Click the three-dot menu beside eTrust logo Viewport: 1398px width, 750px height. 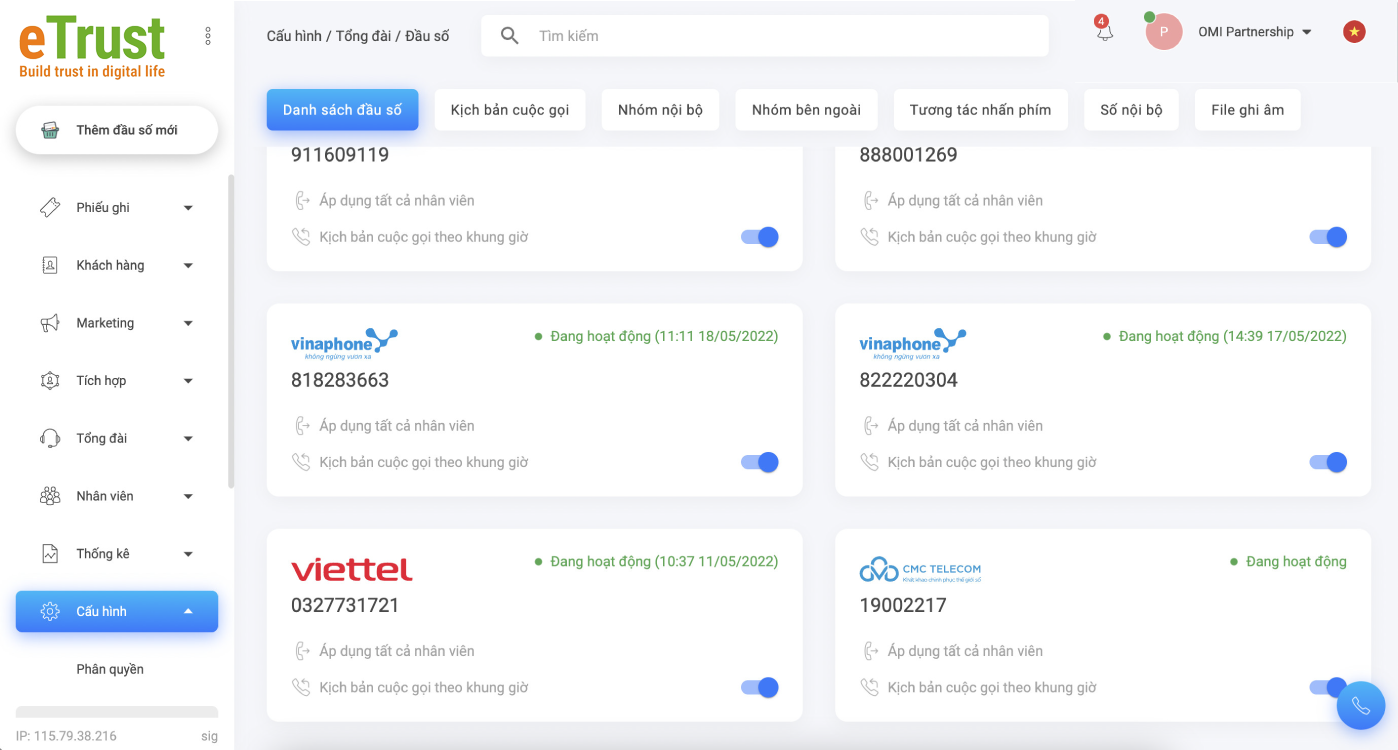click(208, 36)
